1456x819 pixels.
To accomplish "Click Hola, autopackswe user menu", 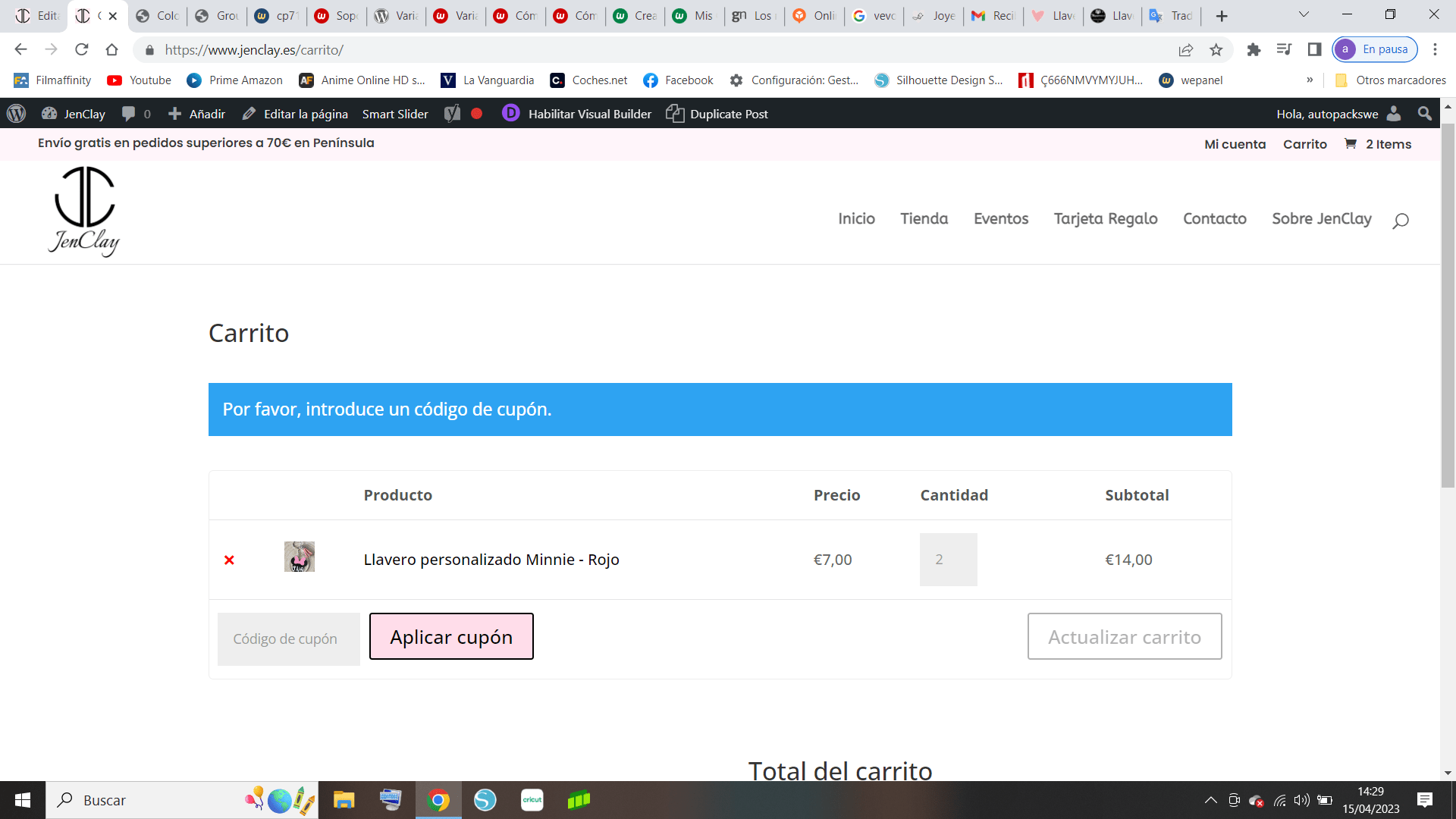I will [1338, 114].
